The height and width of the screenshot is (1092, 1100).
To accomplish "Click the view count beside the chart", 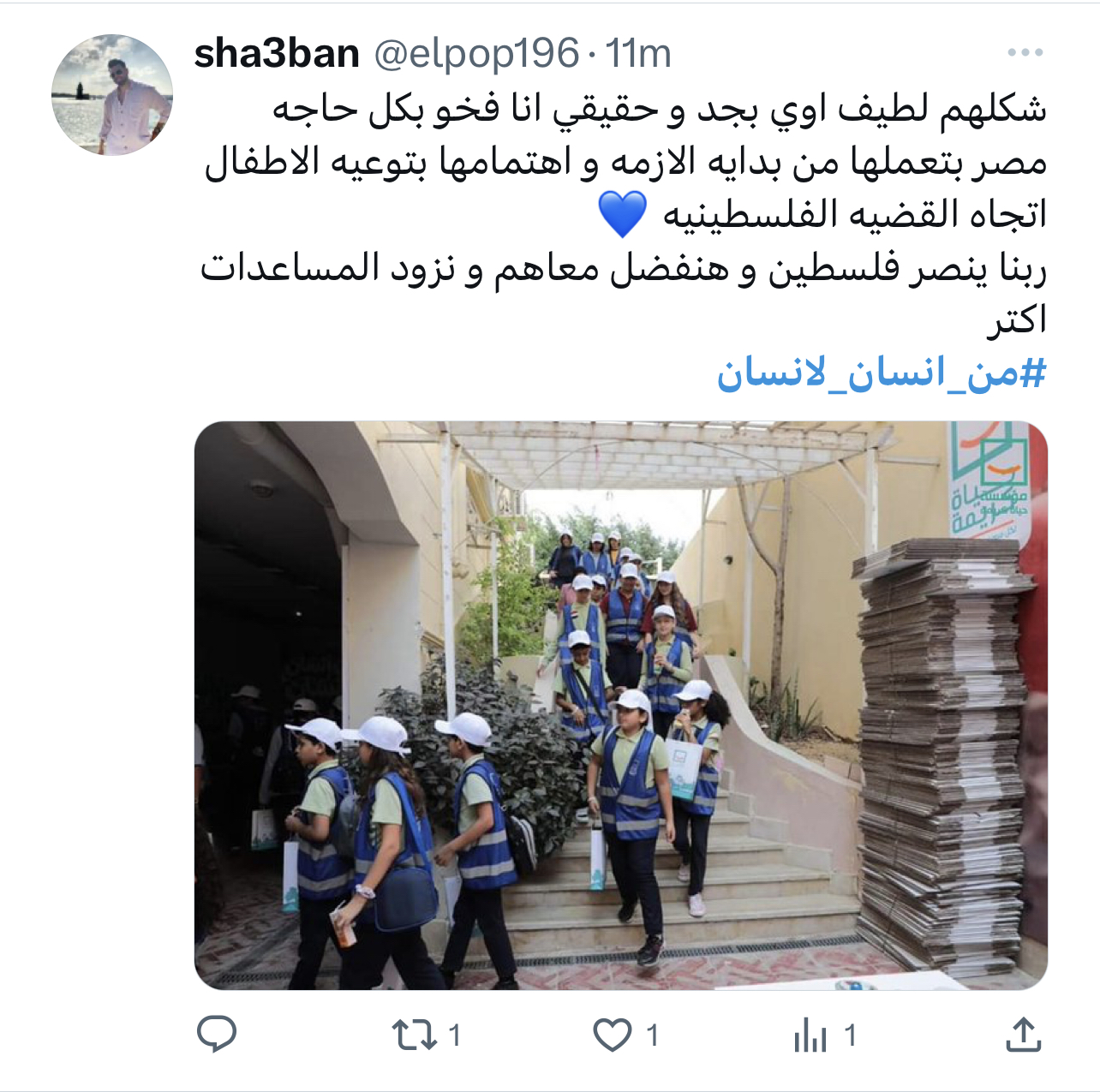I will [850, 1035].
